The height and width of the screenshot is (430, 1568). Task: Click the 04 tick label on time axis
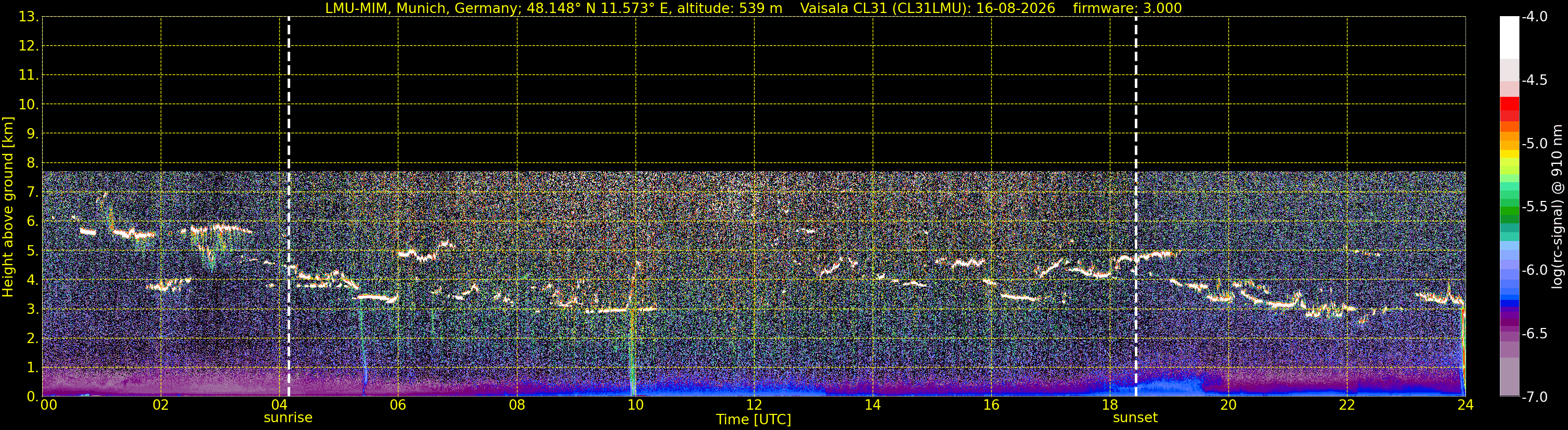pos(279,405)
